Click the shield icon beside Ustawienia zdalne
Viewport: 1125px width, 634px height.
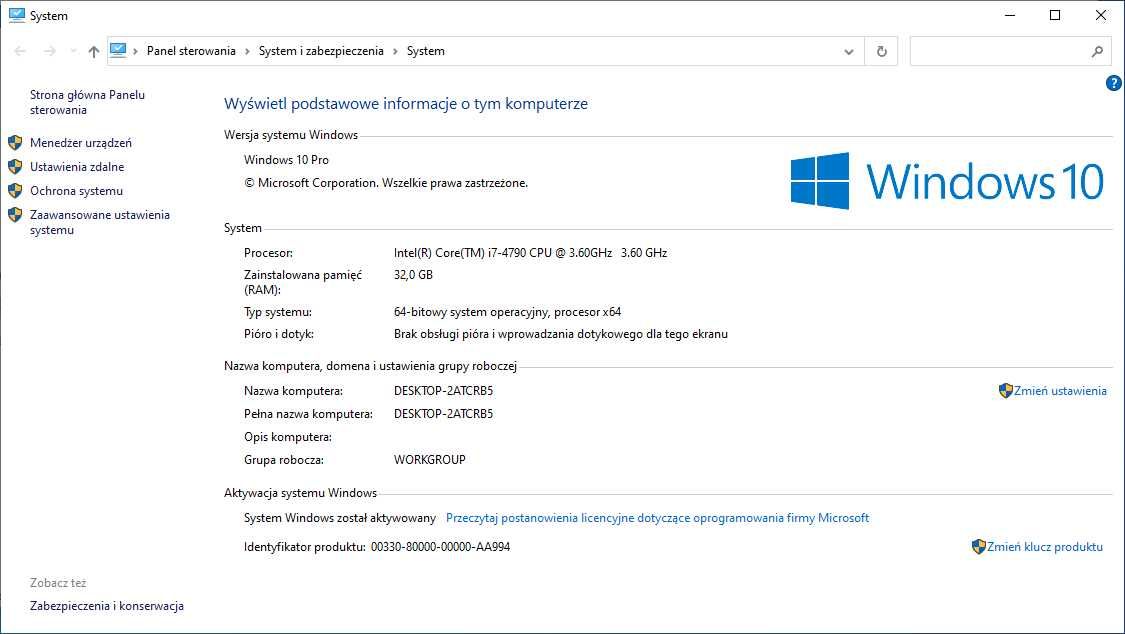[15, 166]
